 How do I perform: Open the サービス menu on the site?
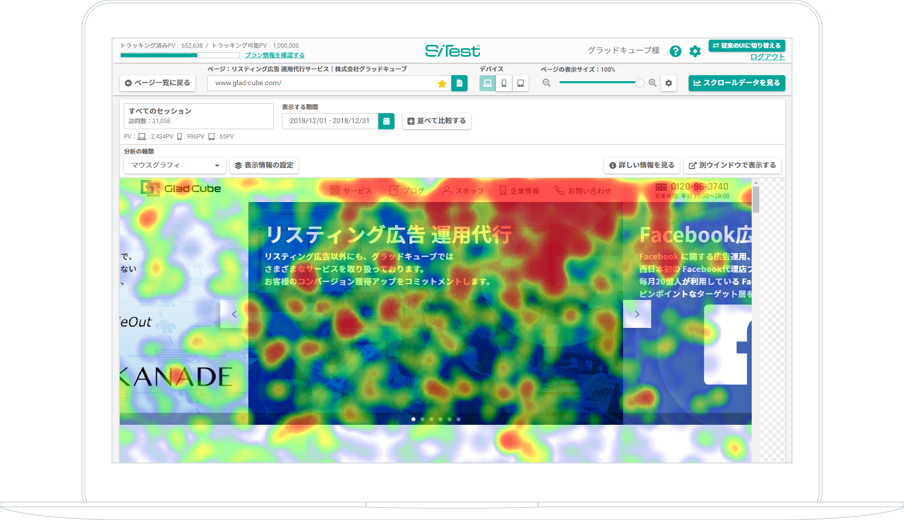351,190
